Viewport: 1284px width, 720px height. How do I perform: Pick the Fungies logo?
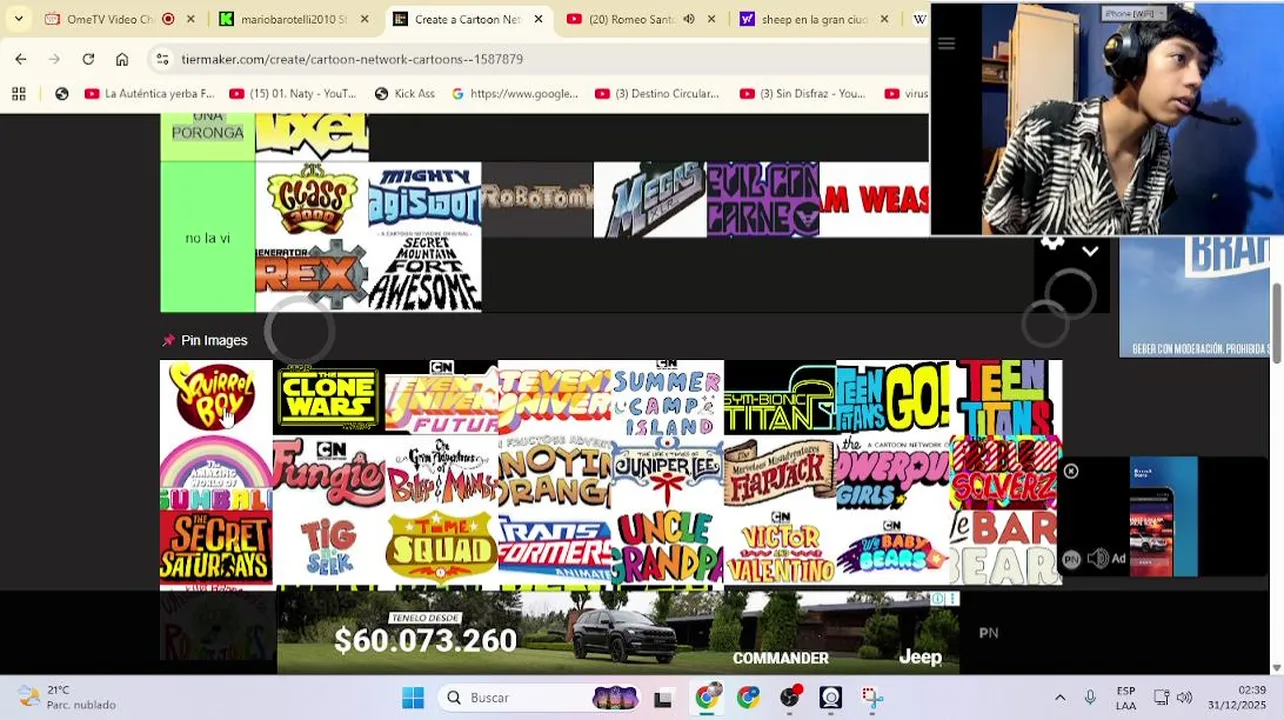329,472
